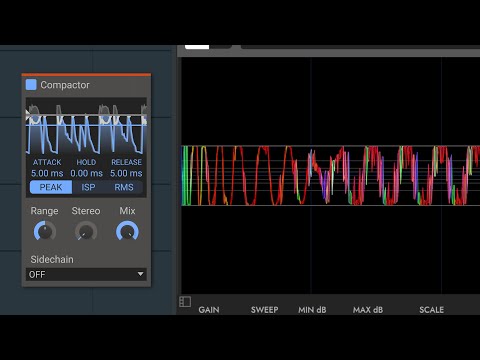Click the Stereo knob

pos(86,231)
